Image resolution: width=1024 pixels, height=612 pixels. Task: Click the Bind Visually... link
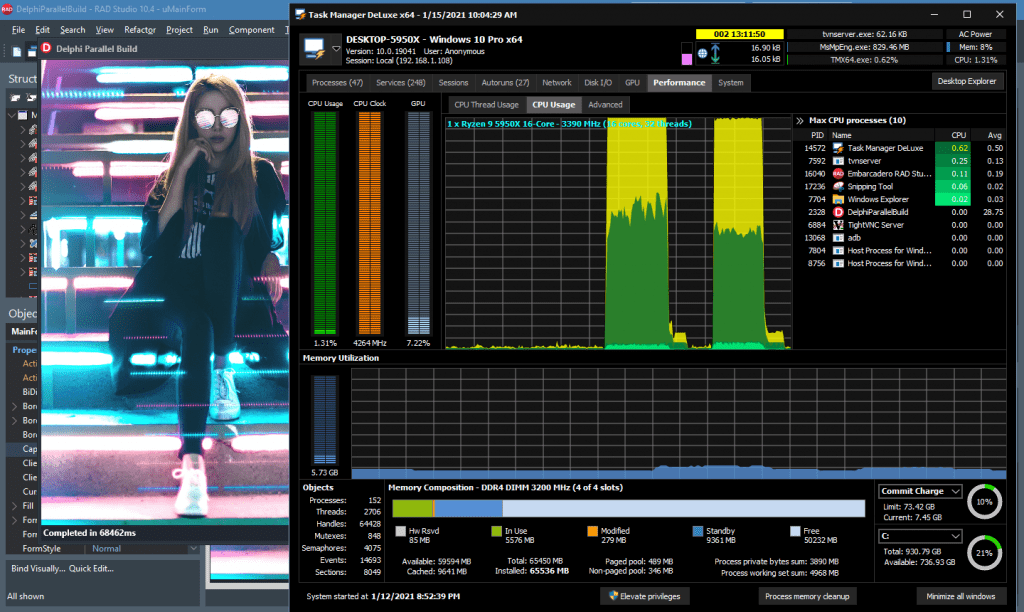pyautogui.click(x=38, y=569)
